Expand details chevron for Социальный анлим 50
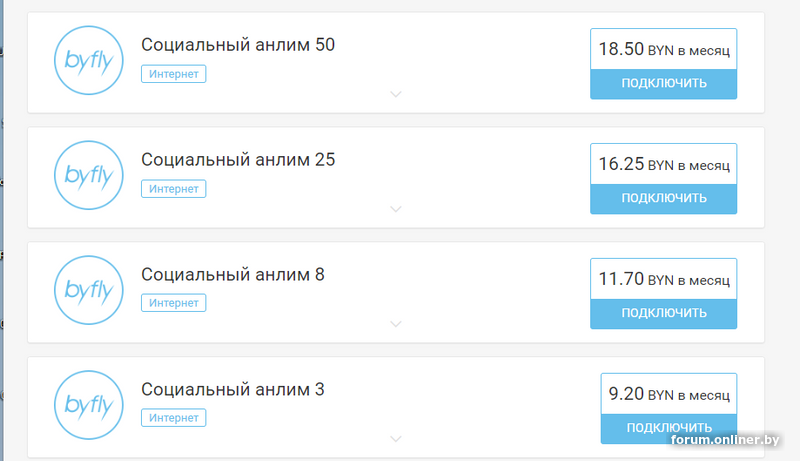The image size is (800, 461). point(396,94)
